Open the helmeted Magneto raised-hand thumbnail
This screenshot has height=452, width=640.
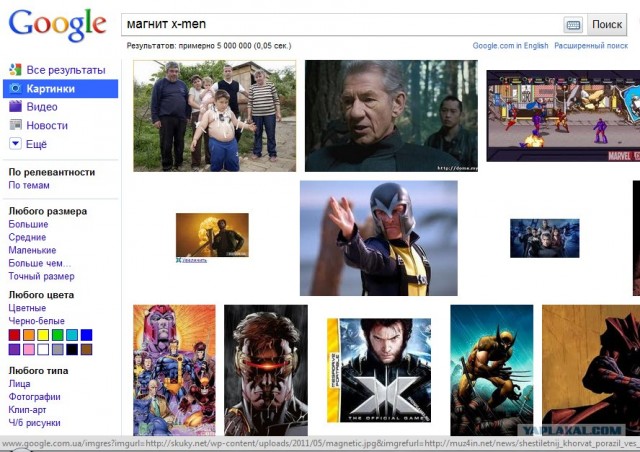[x=379, y=238]
